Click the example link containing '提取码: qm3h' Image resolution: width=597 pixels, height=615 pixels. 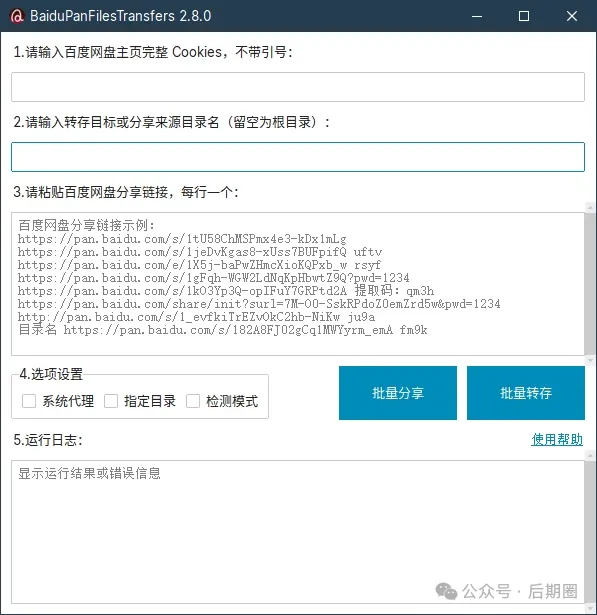tap(226, 291)
